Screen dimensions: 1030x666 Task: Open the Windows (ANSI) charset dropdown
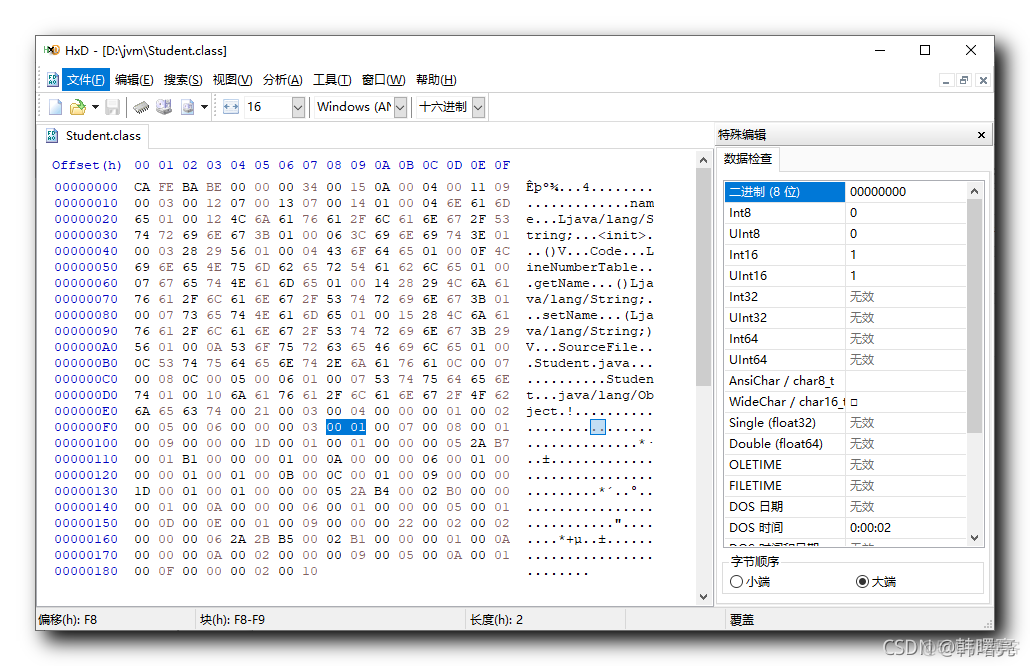pos(400,107)
